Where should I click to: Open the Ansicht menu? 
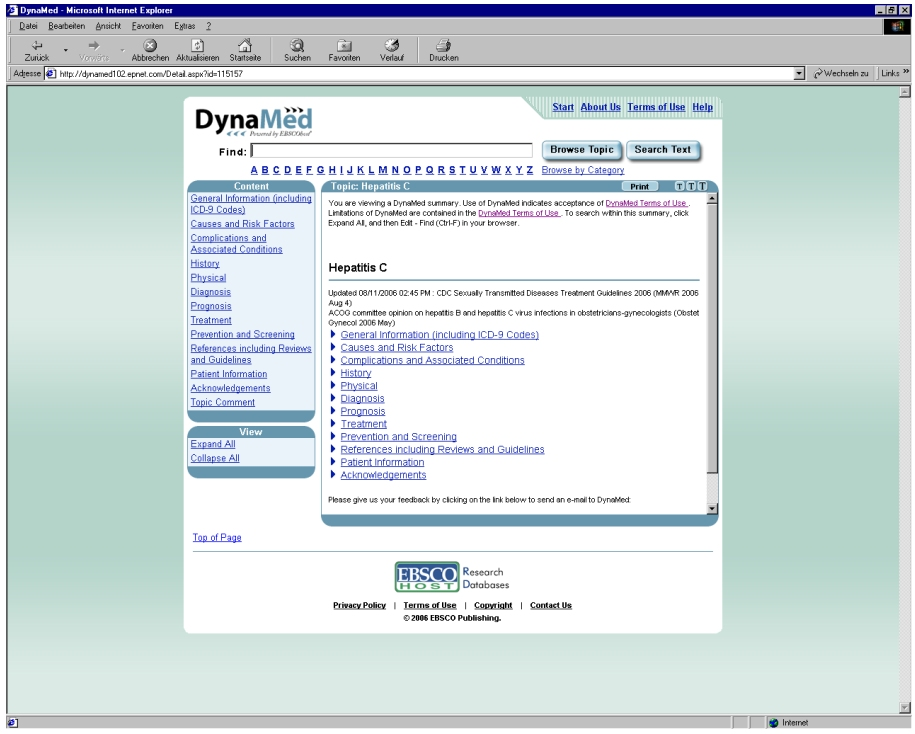tap(109, 26)
